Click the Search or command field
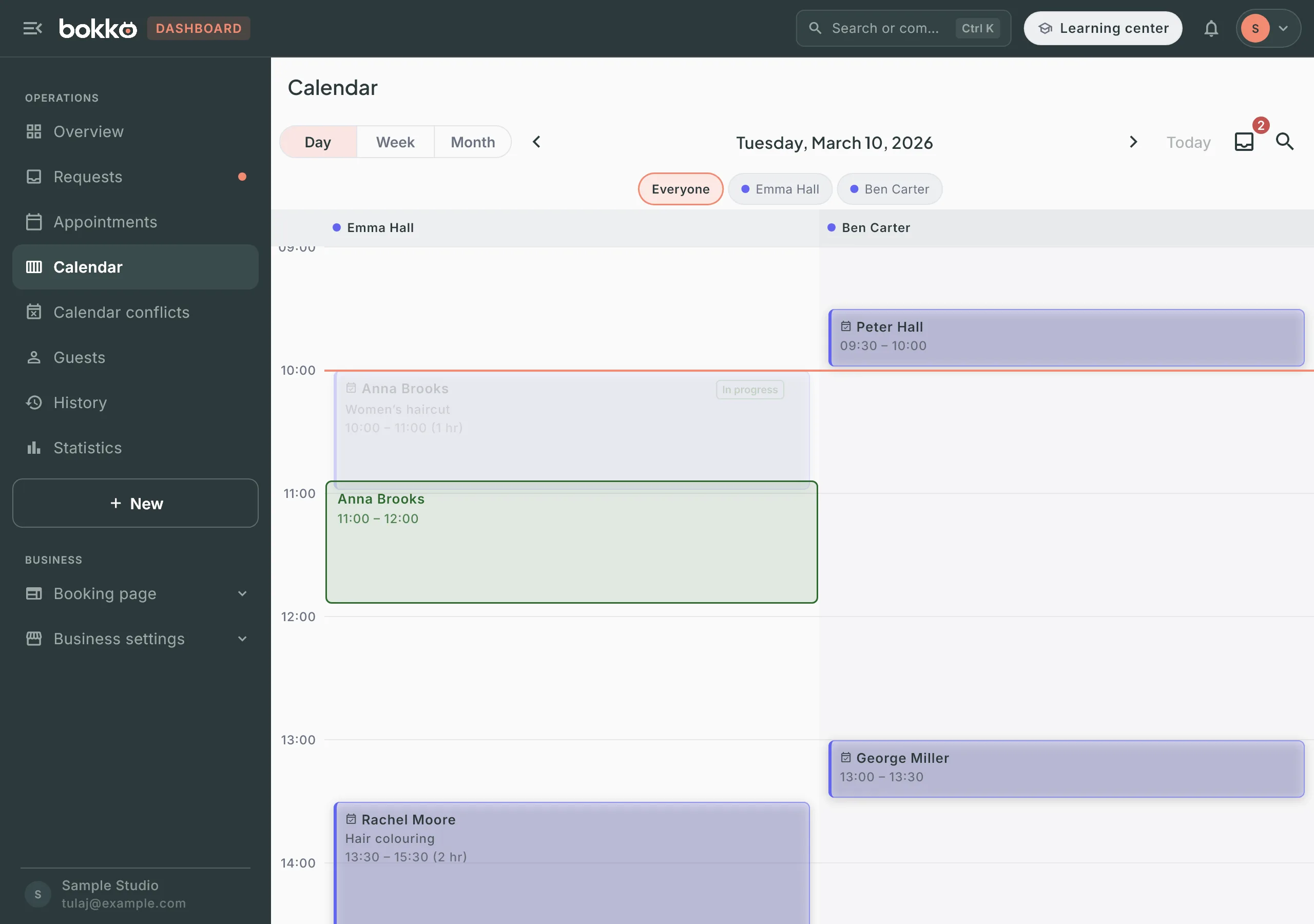Image resolution: width=1314 pixels, height=924 pixels. pos(903,28)
